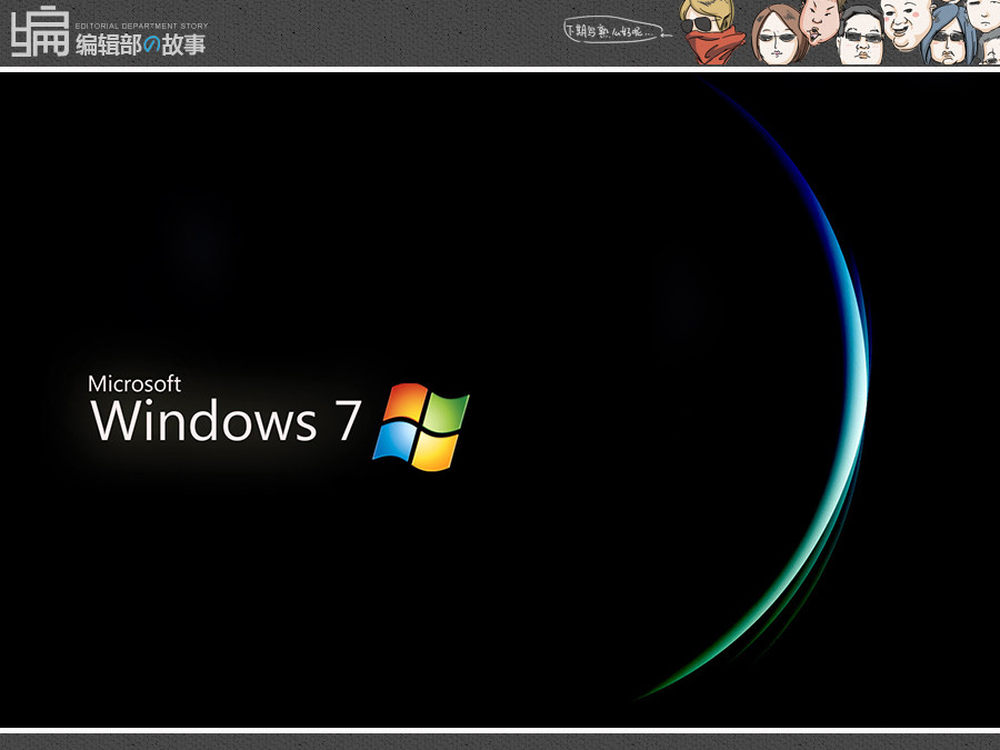Click the blue の character in the title
The image size is (1000, 750).
150,46
